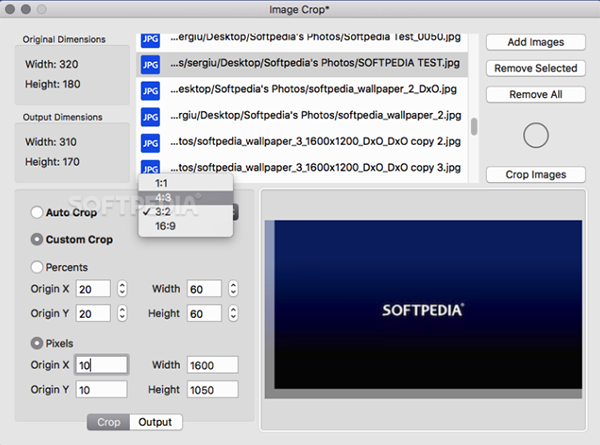This screenshot has height=445, width=600.
Task: Choose the Percents radio option
Action: [37, 267]
